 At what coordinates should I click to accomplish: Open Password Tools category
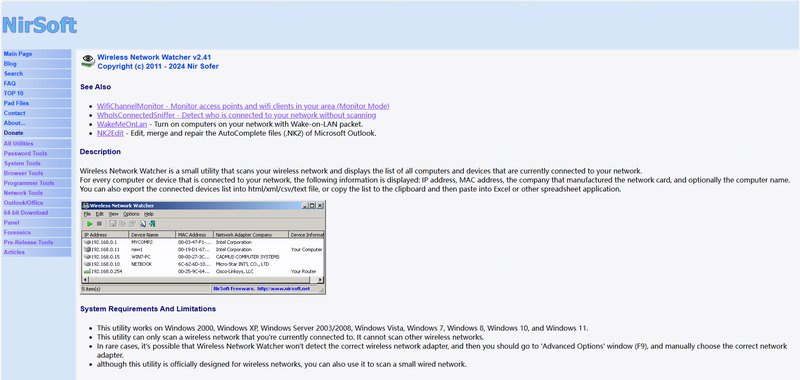(26, 154)
